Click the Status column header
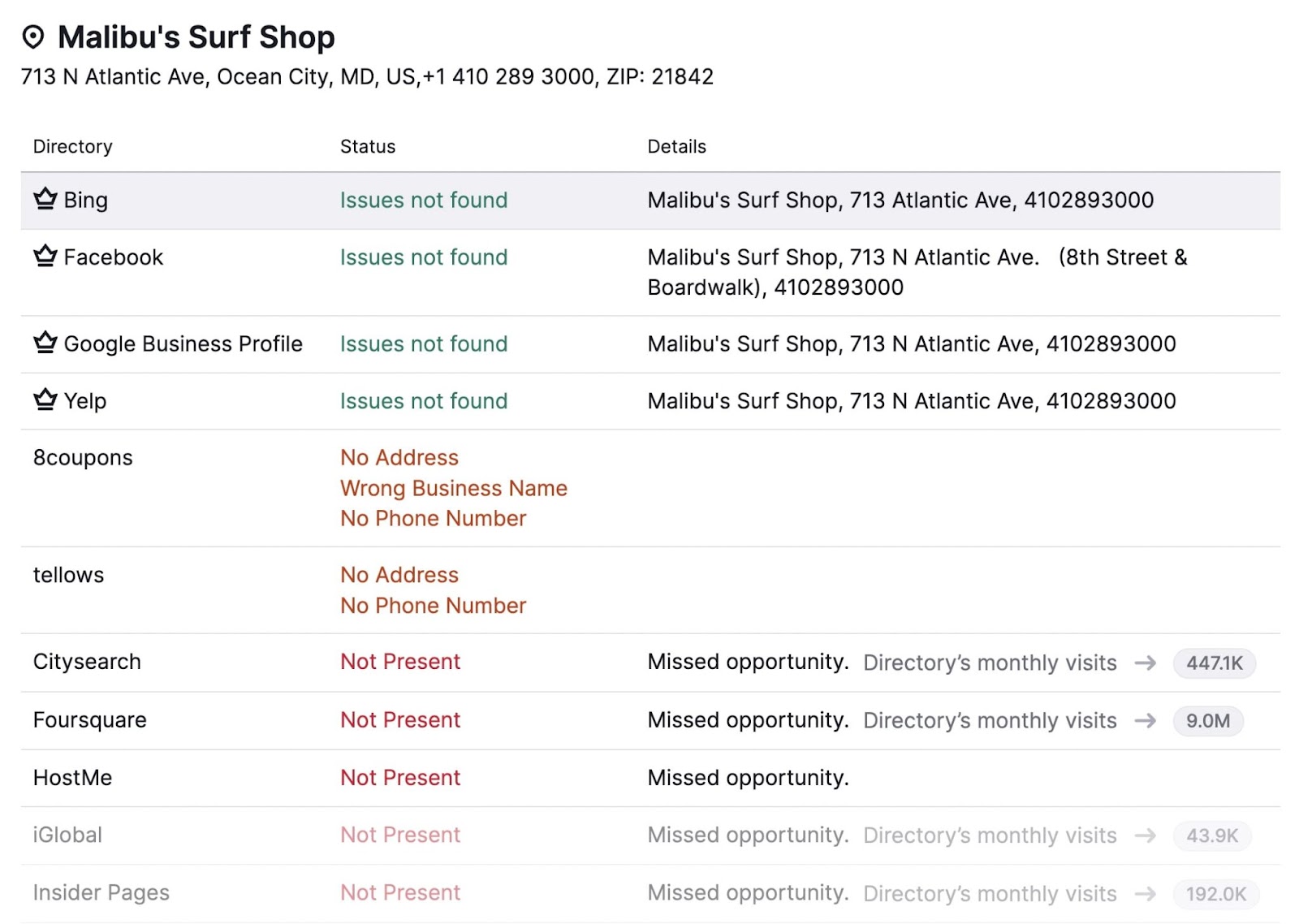The width and height of the screenshot is (1299, 924). pos(367,146)
